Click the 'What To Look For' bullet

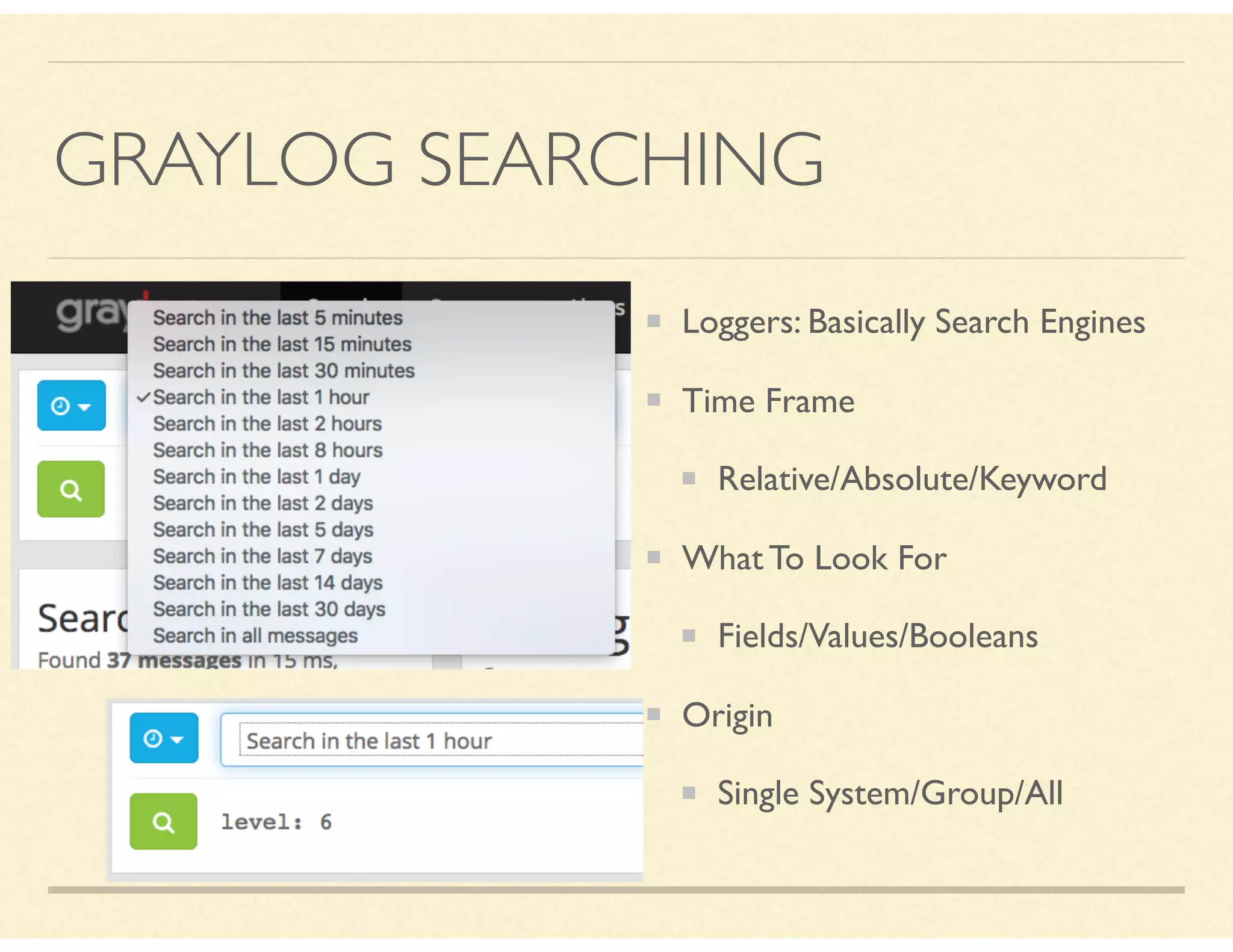[815, 558]
